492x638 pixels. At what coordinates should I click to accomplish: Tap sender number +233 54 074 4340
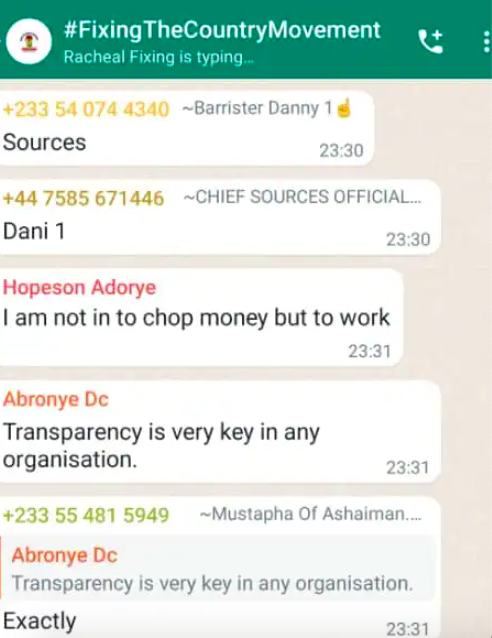click(x=86, y=109)
